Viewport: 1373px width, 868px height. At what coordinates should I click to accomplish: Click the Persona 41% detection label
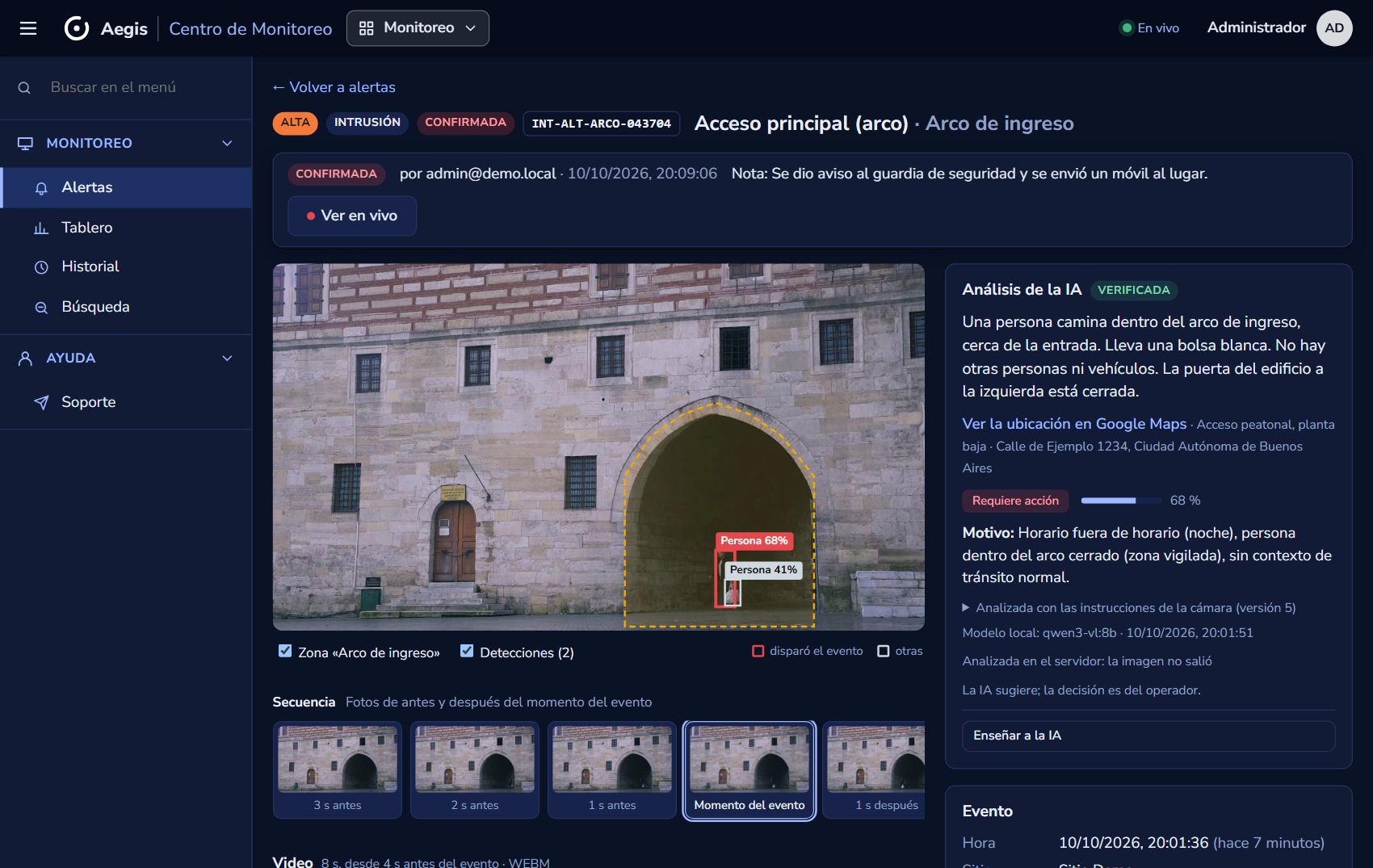[764, 570]
